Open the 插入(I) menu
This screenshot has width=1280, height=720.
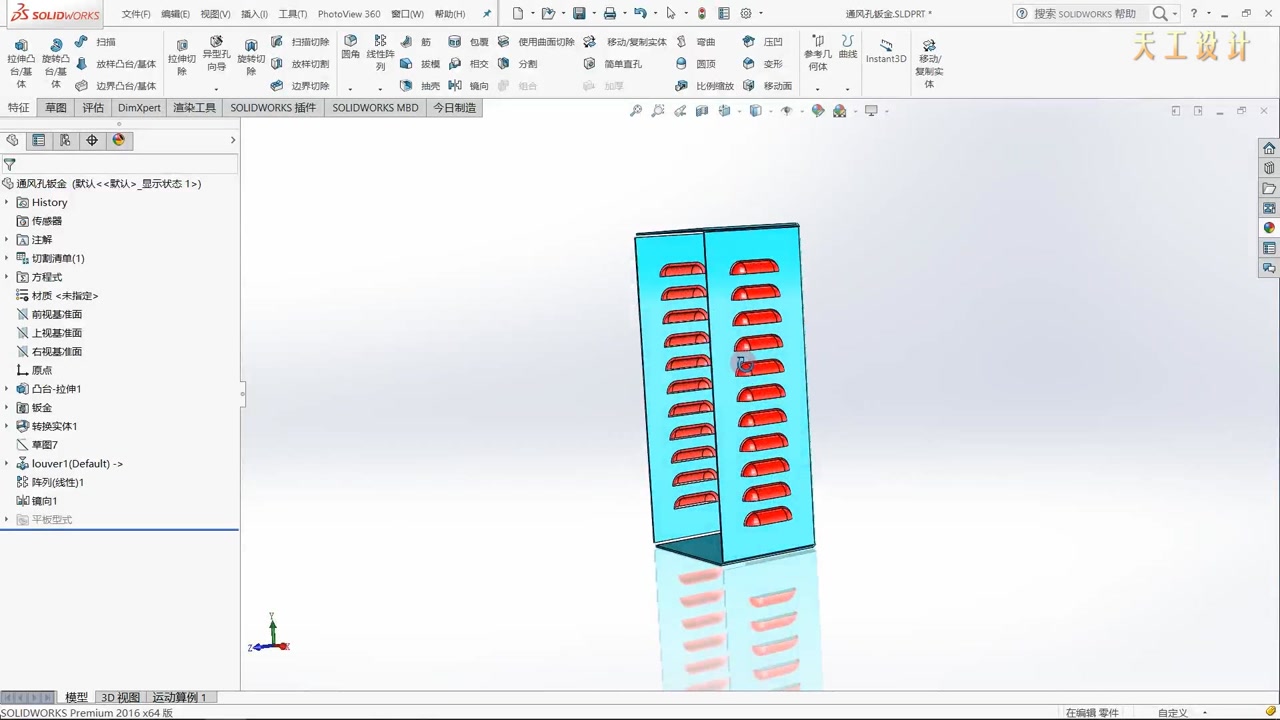click(254, 14)
